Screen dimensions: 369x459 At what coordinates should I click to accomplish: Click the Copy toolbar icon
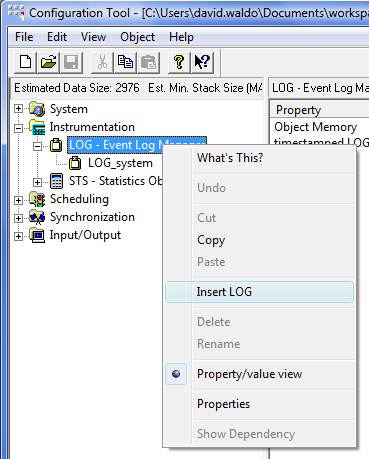point(125,62)
